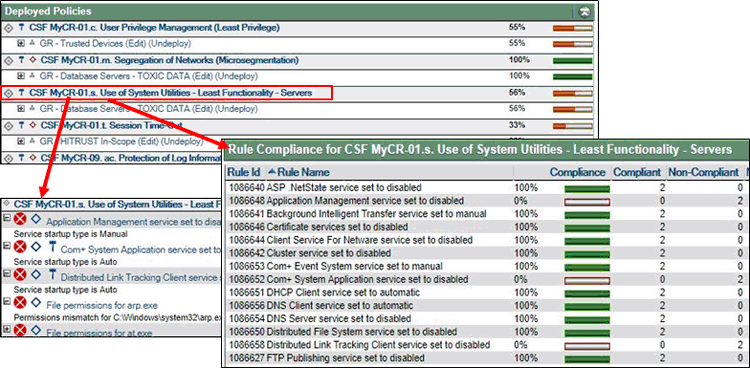Click red error icon for arp.exe file permissions
This screenshot has height=368, width=750.
click(x=20, y=302)
